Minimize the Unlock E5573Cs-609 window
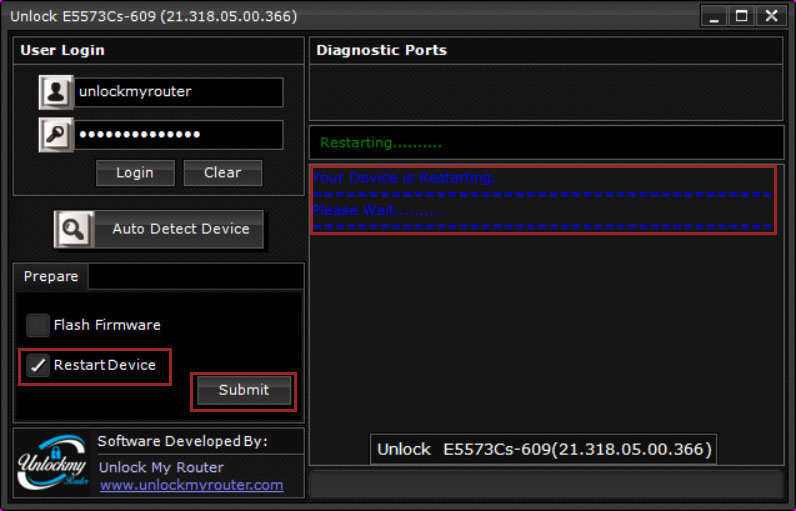The image size is (796, 511). click(x=714, y=16)
